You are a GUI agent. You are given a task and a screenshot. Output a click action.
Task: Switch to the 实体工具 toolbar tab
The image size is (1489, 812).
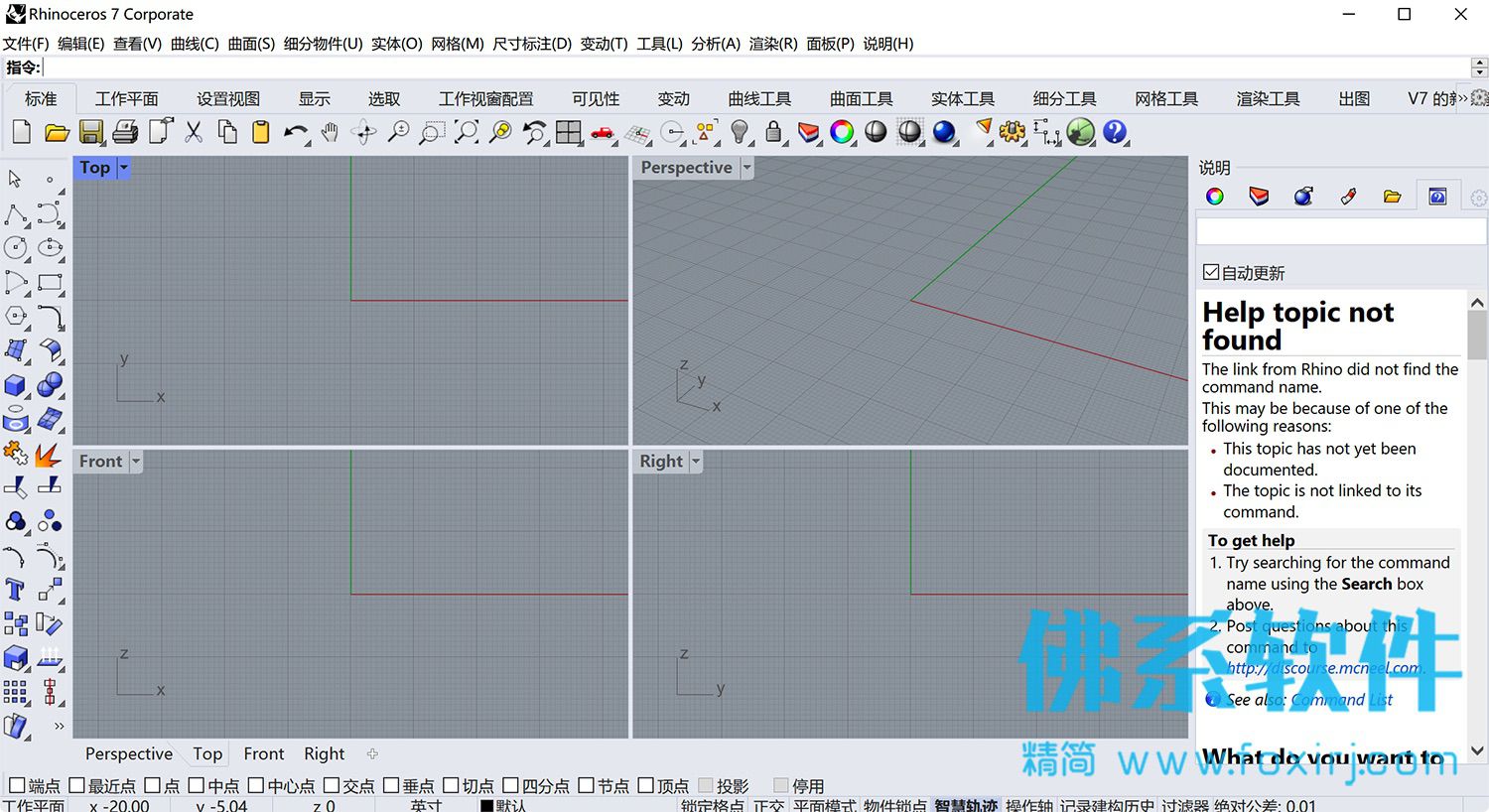[x=963, y=99]
